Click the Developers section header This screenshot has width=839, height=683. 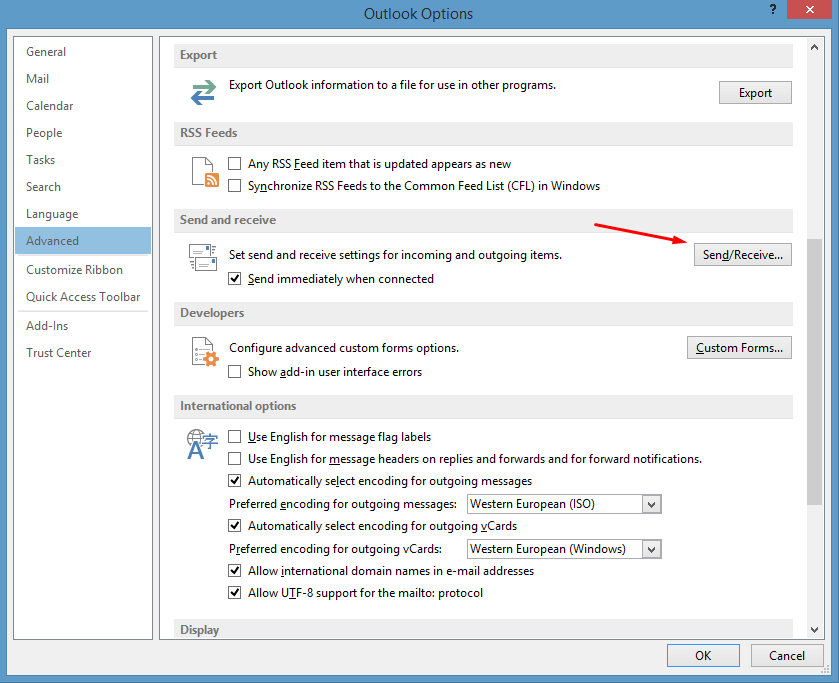click(x=483, y=313)
